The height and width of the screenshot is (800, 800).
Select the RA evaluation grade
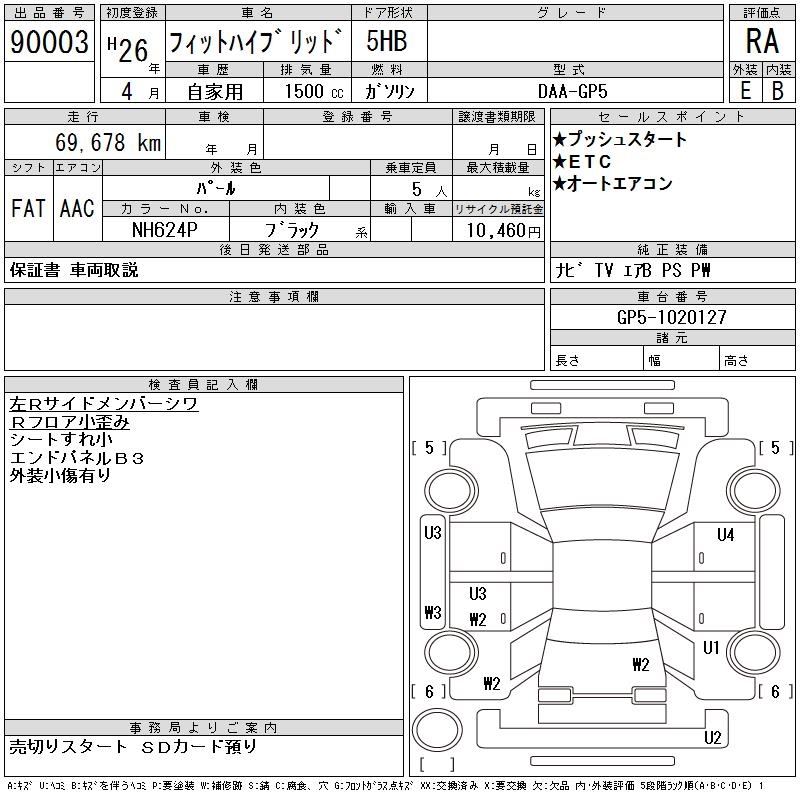click(762, 41)
